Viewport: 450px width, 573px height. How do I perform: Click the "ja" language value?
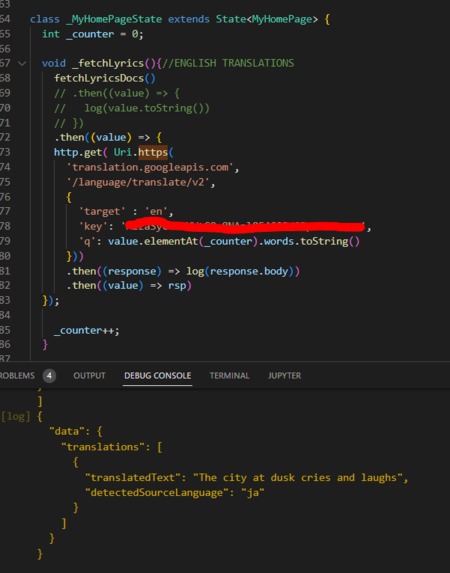pos(253,493)
